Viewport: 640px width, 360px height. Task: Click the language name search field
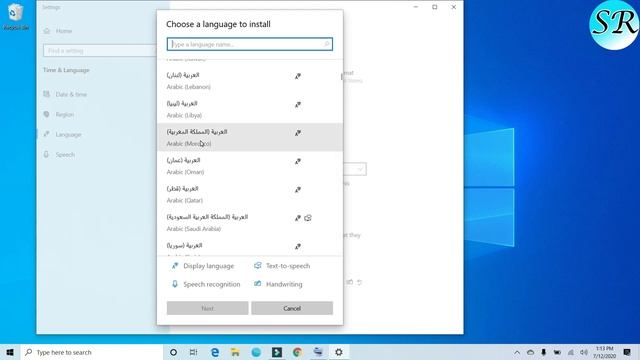point(249,44)
